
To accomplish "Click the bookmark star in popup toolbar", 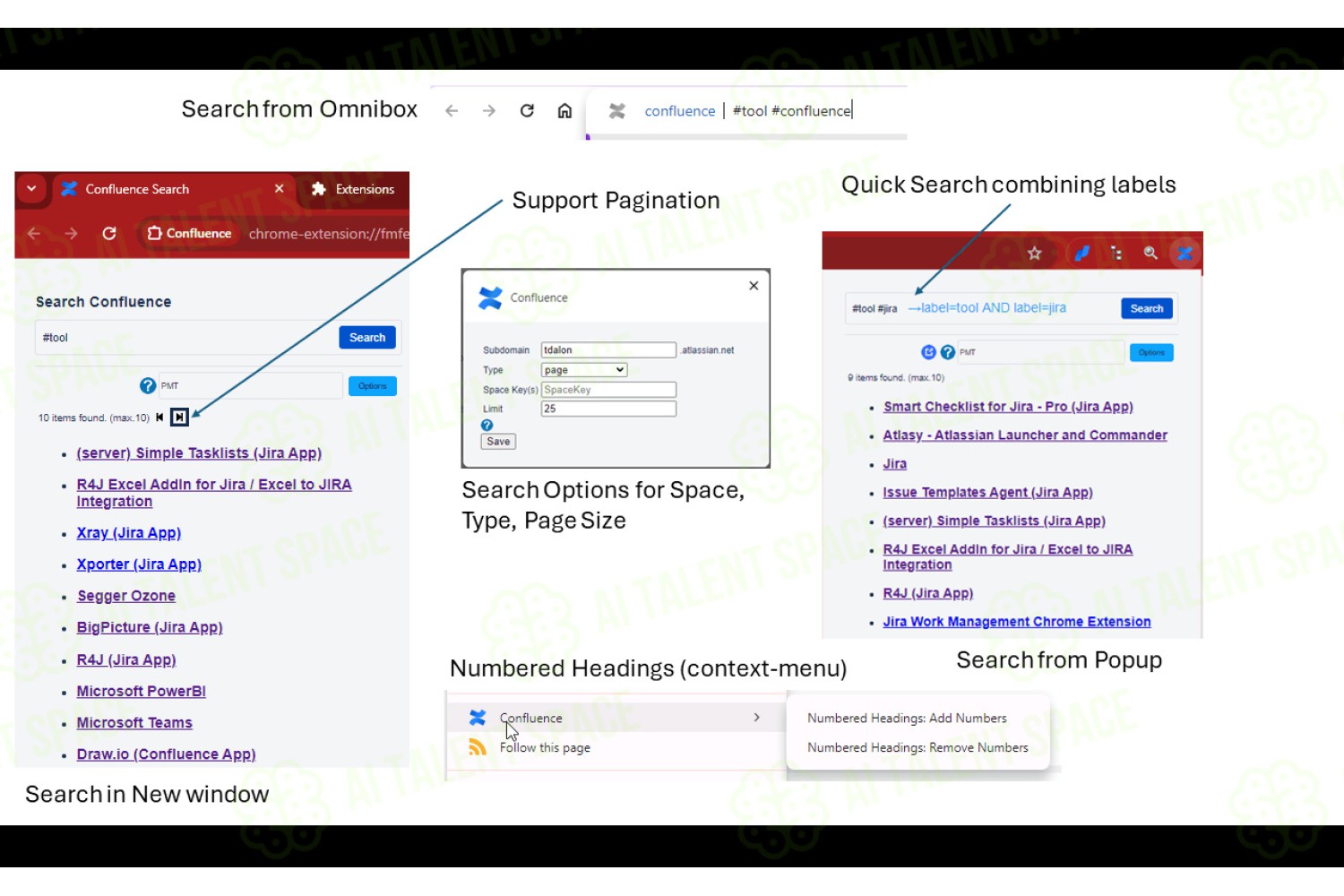I will pyautogui.click(x=1035, y=254).
